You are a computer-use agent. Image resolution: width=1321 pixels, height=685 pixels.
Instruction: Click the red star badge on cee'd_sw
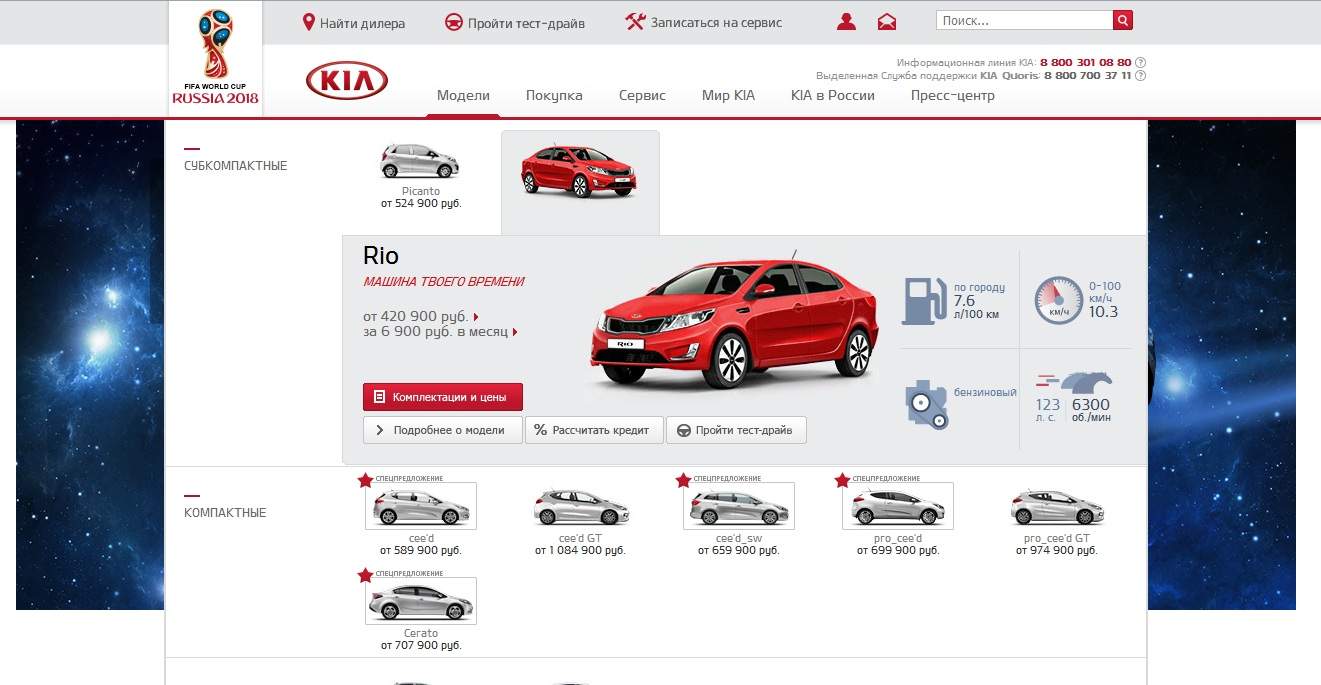(683, 481)
